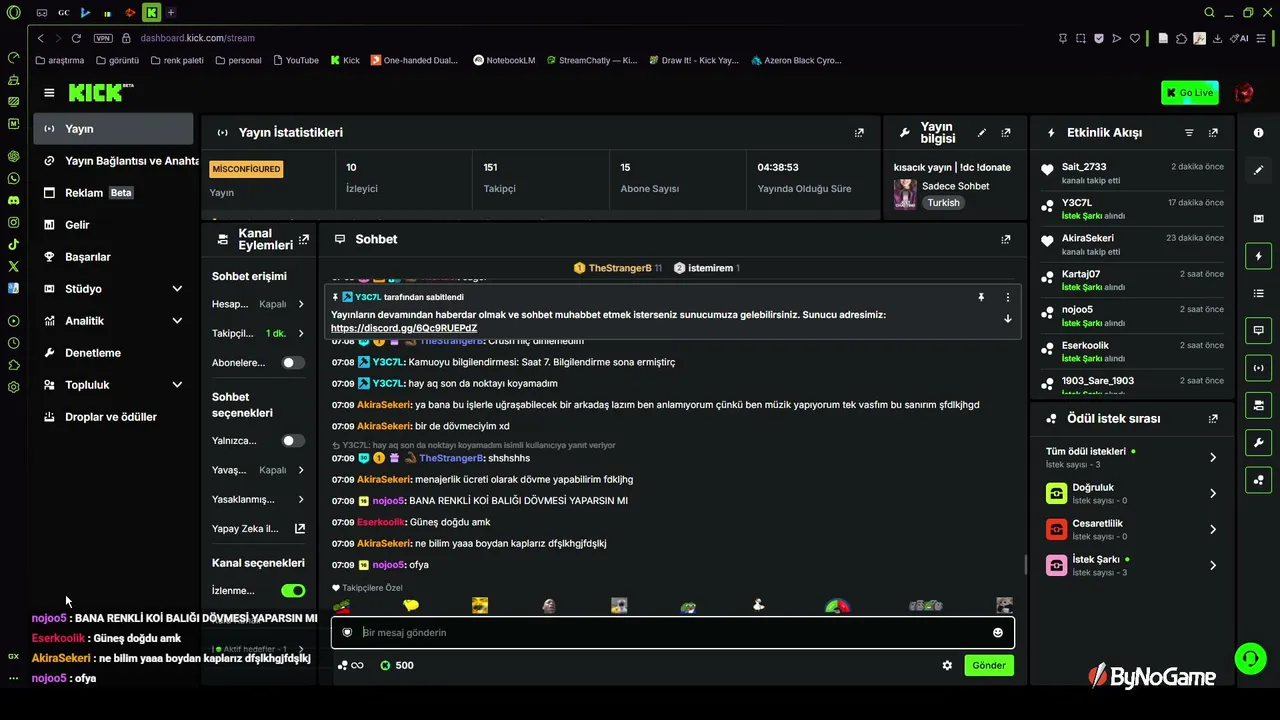1280x720 pixels.
Task: Open the Takipçi chat duration setting
Action: pyautogui.click(x=259, y=333)
